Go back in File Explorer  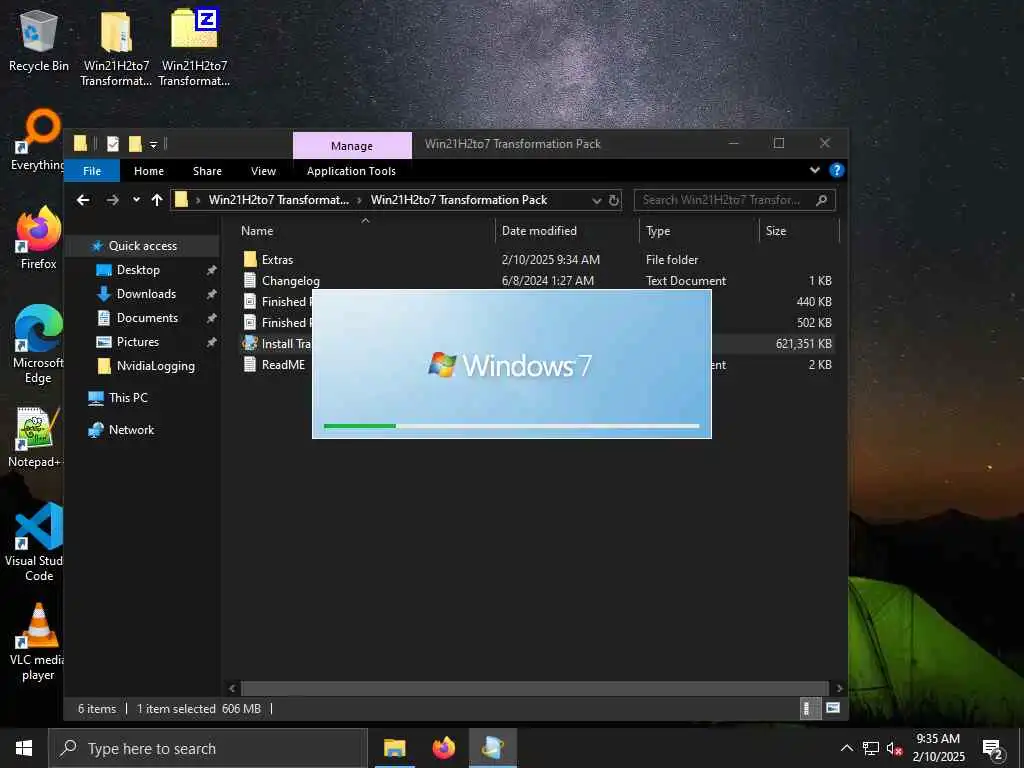point(83,200)
